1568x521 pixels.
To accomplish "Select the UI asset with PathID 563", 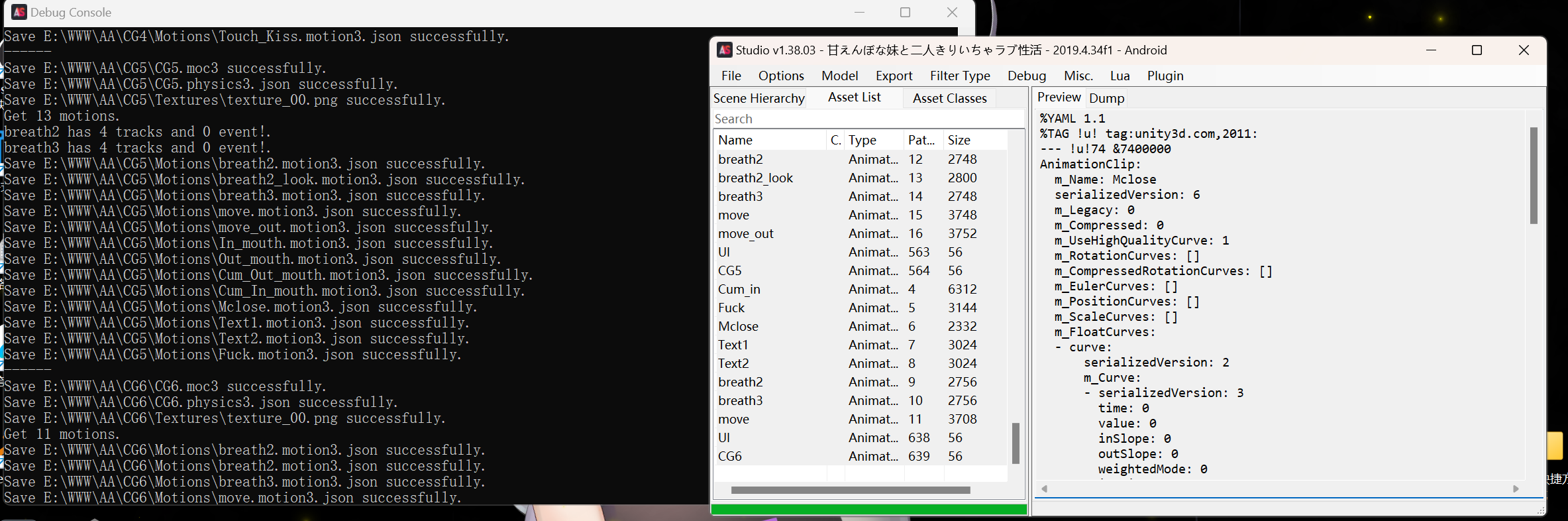I will [860, 252].
